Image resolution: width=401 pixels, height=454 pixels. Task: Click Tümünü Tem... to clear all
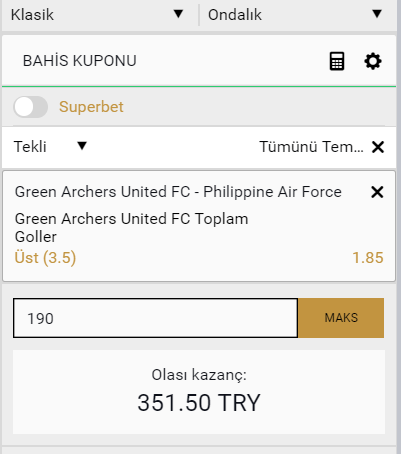[x=311, y=147]
